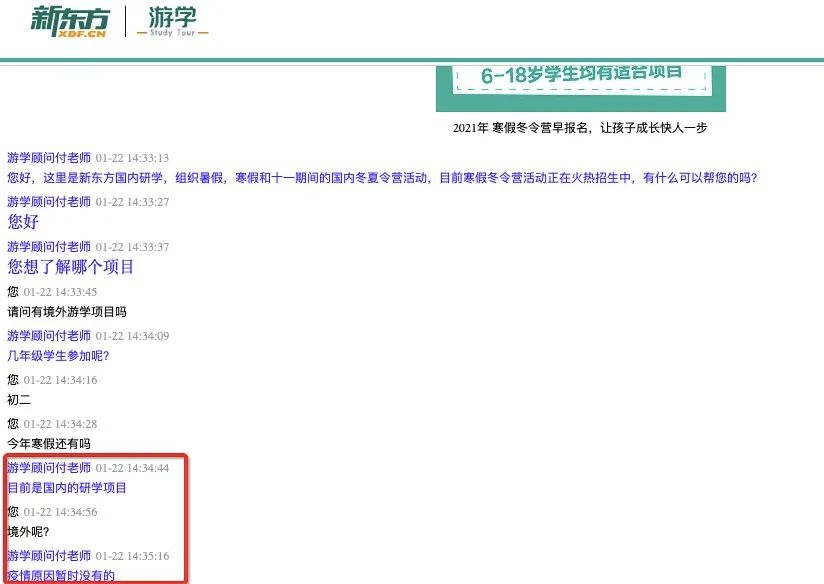Screen dimensions: 824x584
Task: Click the 您想了解哪个项目 message
Action: tap(70, 266)
